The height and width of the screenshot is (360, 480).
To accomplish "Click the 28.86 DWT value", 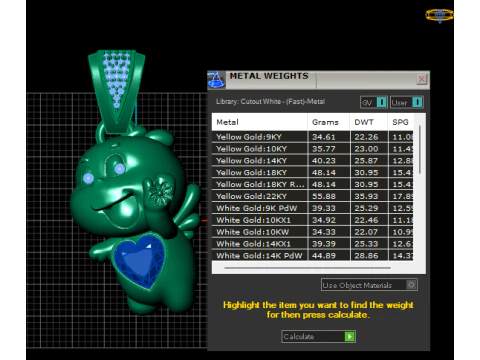I will pos(366,256).
